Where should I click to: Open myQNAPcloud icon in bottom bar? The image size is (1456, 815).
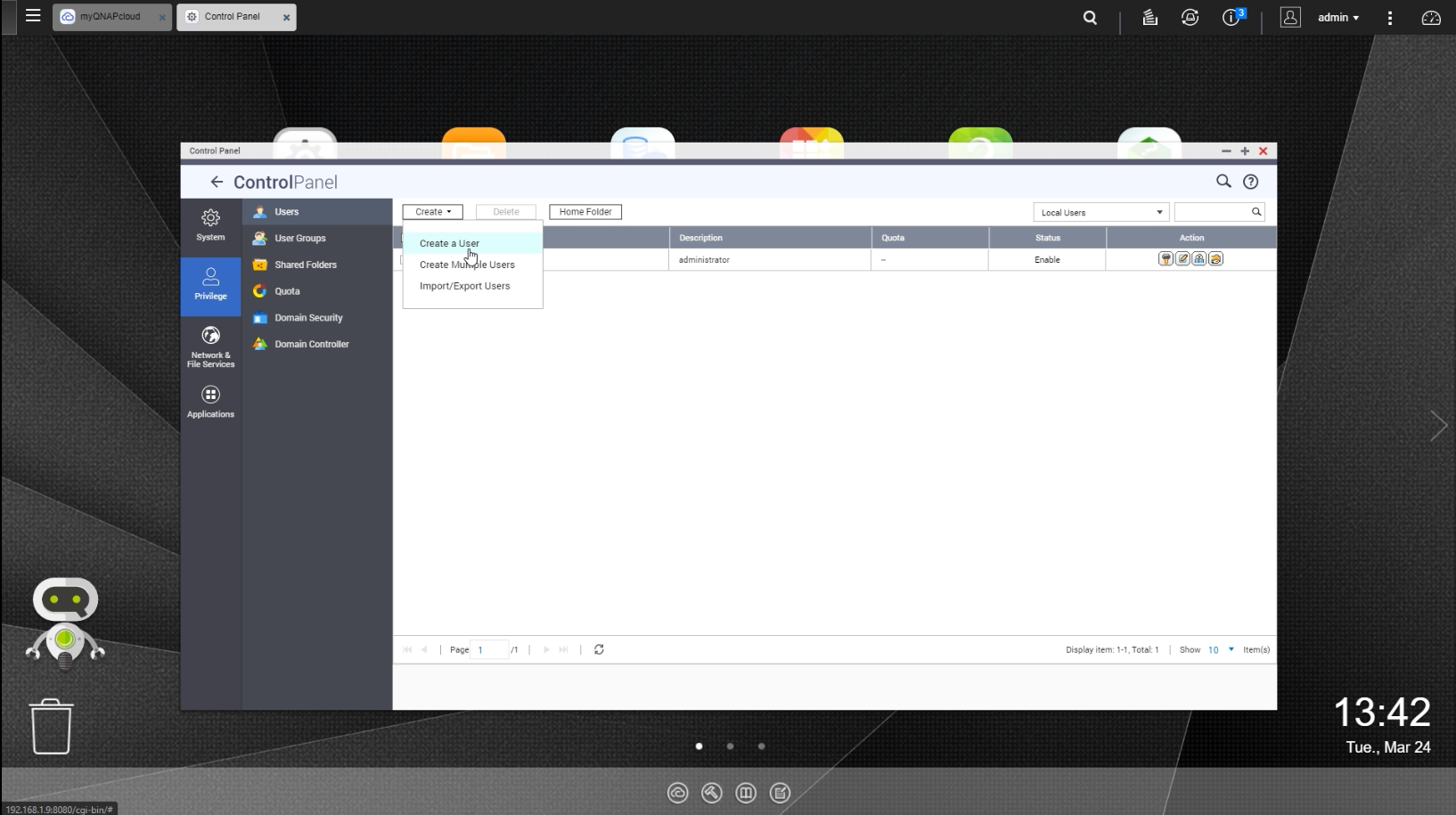point(677,793)
